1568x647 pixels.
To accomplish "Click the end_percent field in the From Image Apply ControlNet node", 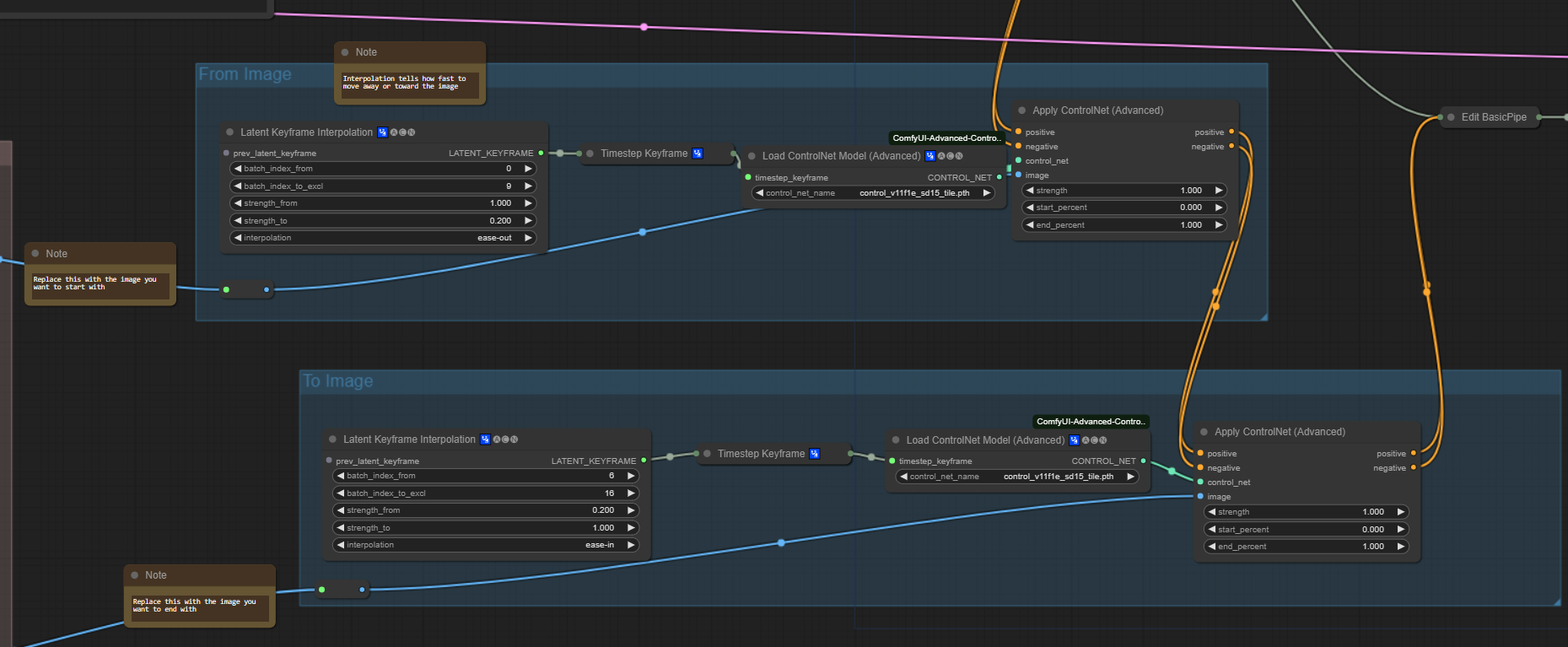I will (1123, 225).
